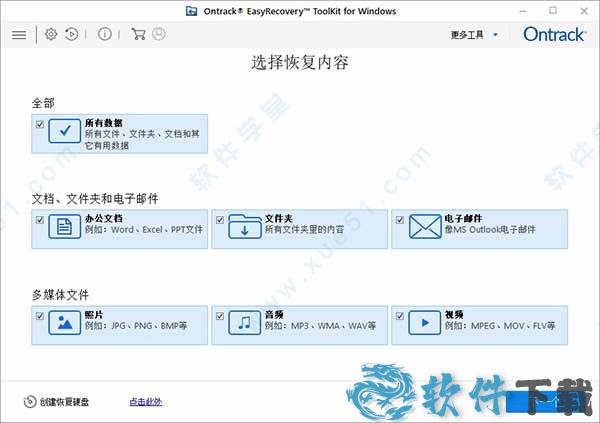The width and height of the screenshot is (600, 423).
Task: Click the 文件夹 folder icon
Action: [x=245, y=227]
